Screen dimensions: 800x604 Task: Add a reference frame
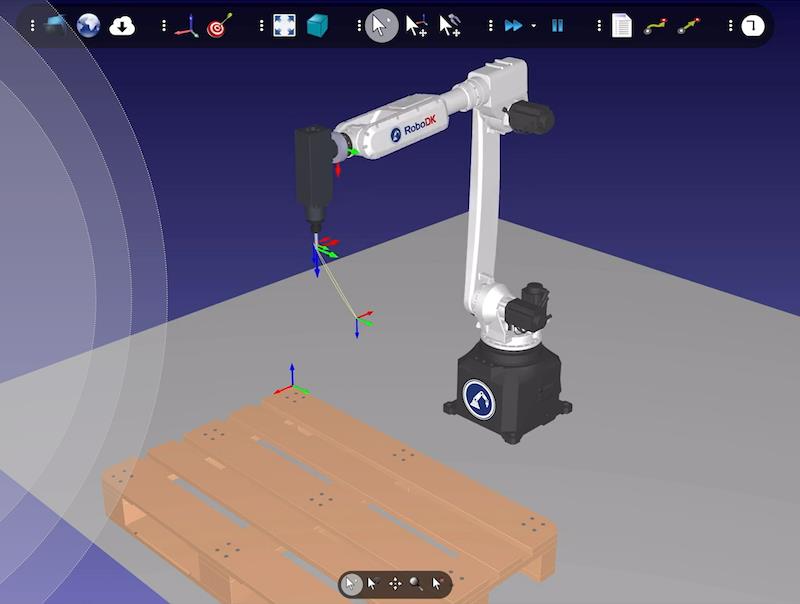[x=186, y=26]
